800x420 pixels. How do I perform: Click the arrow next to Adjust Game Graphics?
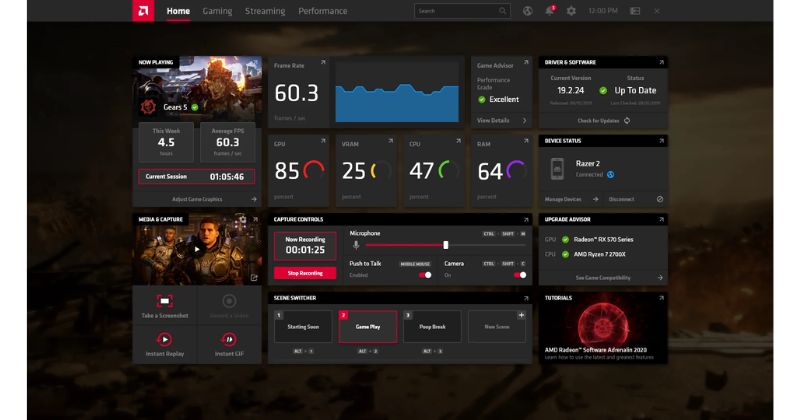[x=254, y=199]
